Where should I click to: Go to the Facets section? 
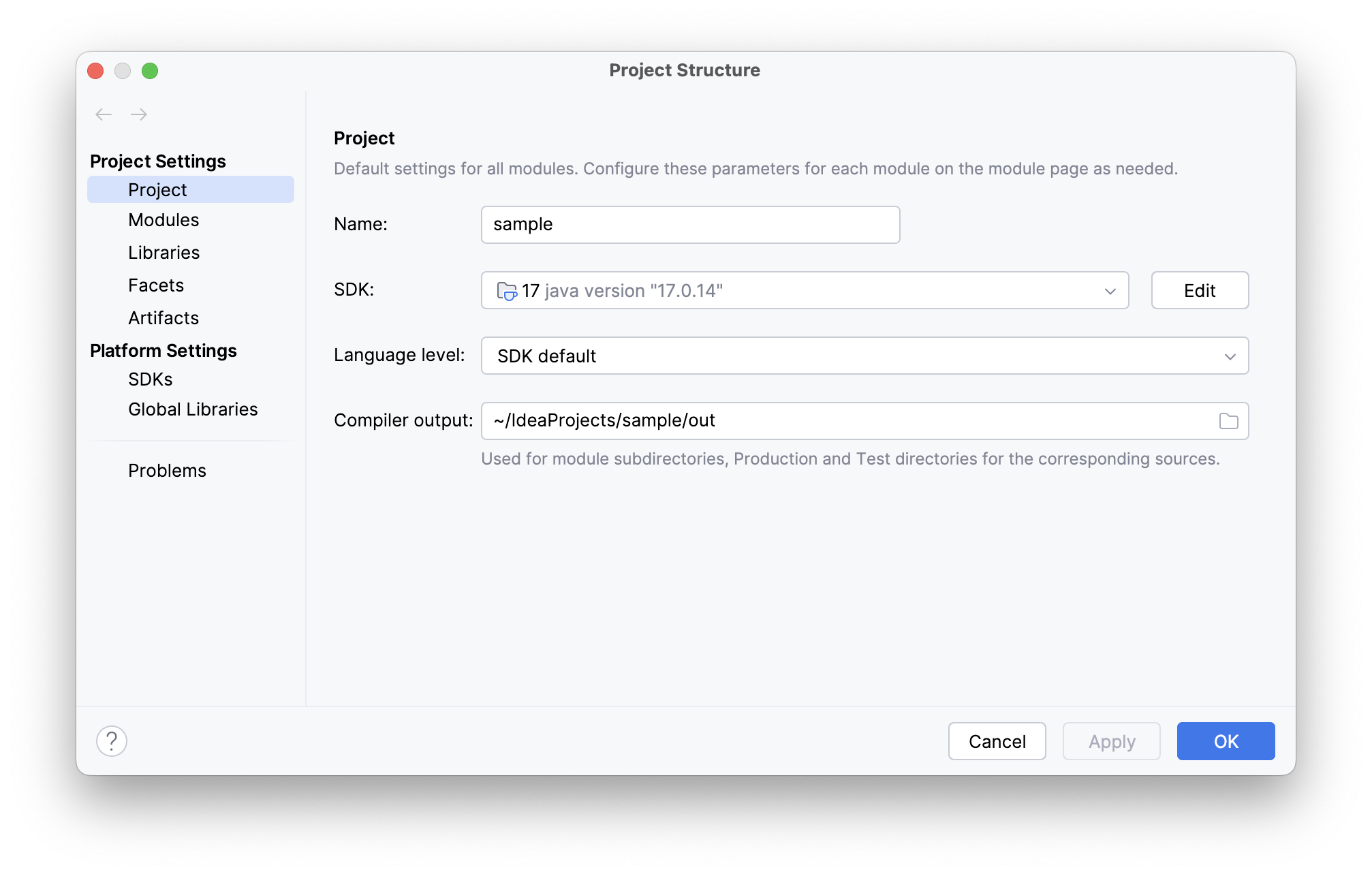[x=156, y=285]
